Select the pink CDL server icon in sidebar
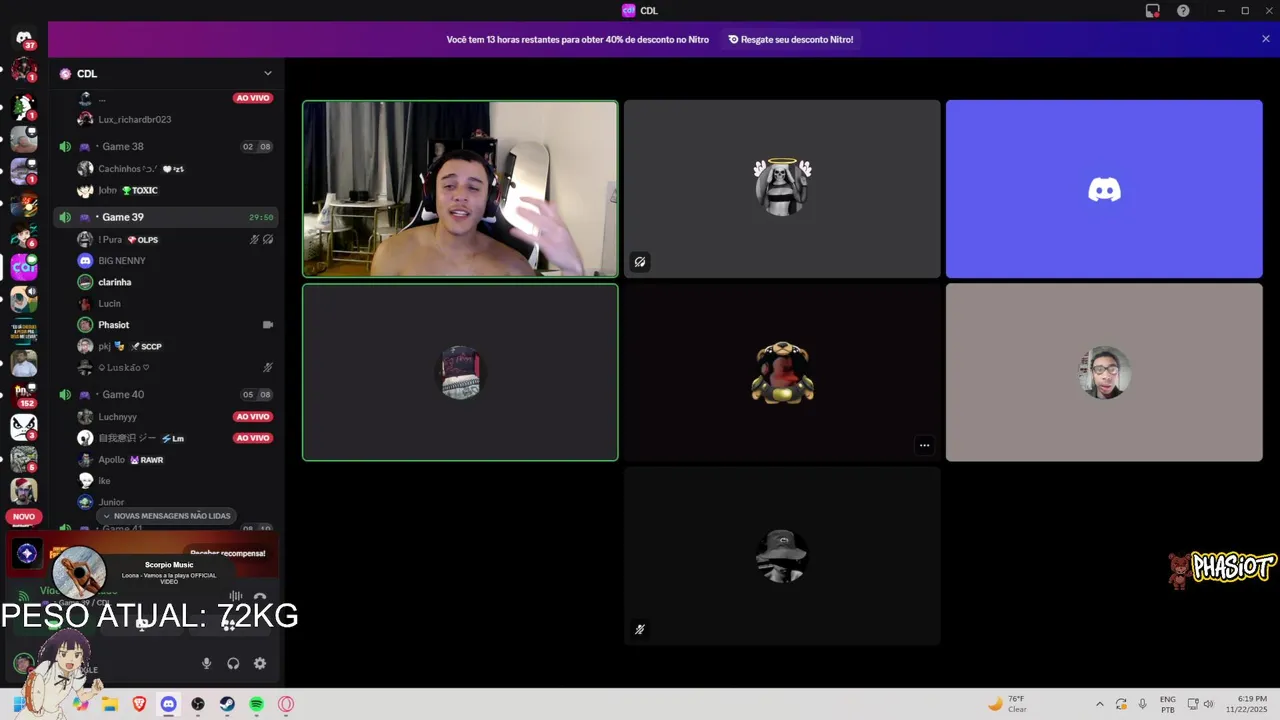1280x720 pixels. tap(24, 267)
